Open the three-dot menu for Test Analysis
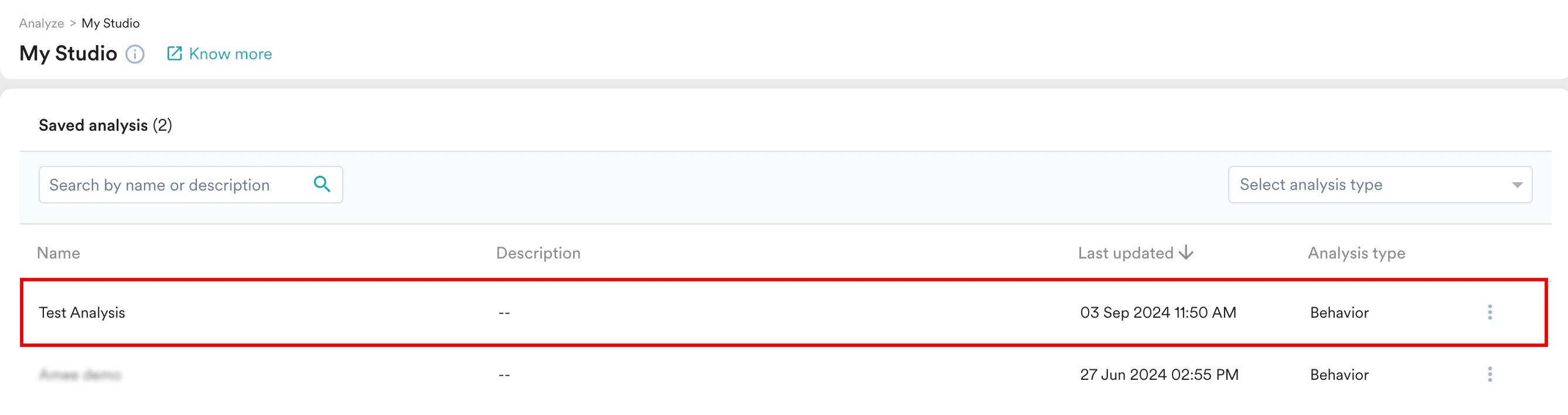Viewport: 1568px width, 415px height. 1489,312
